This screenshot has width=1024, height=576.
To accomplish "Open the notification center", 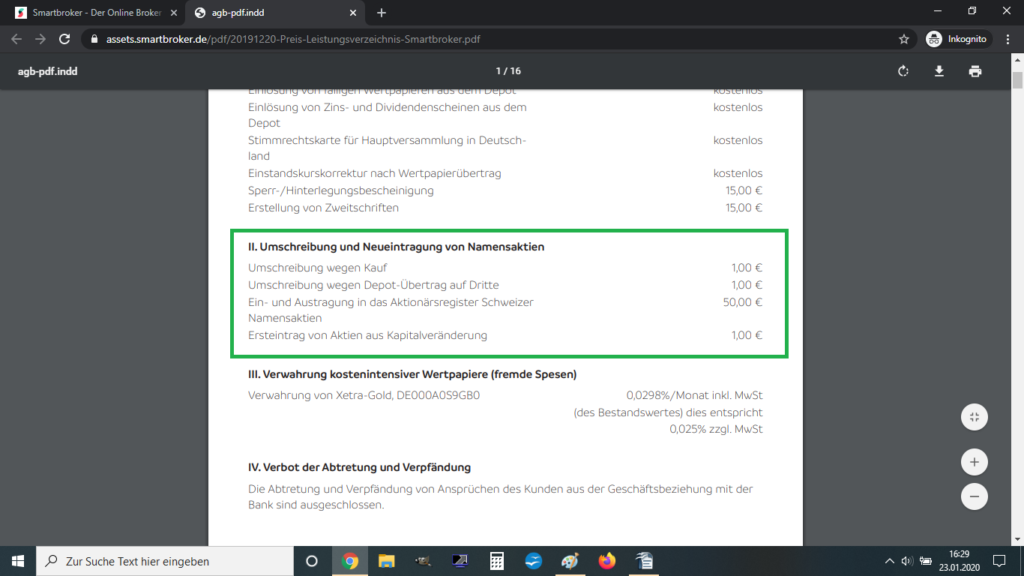I will (999, 561).
